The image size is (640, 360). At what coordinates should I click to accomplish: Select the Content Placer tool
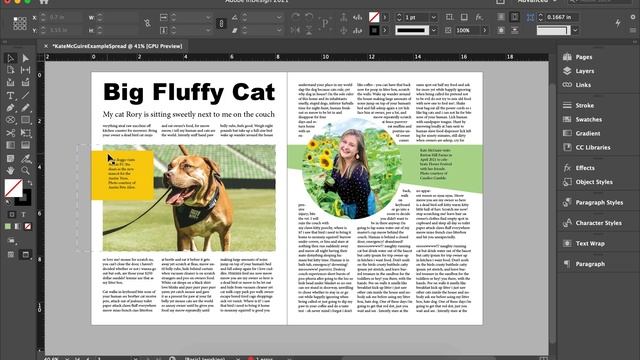click(25, 83)
